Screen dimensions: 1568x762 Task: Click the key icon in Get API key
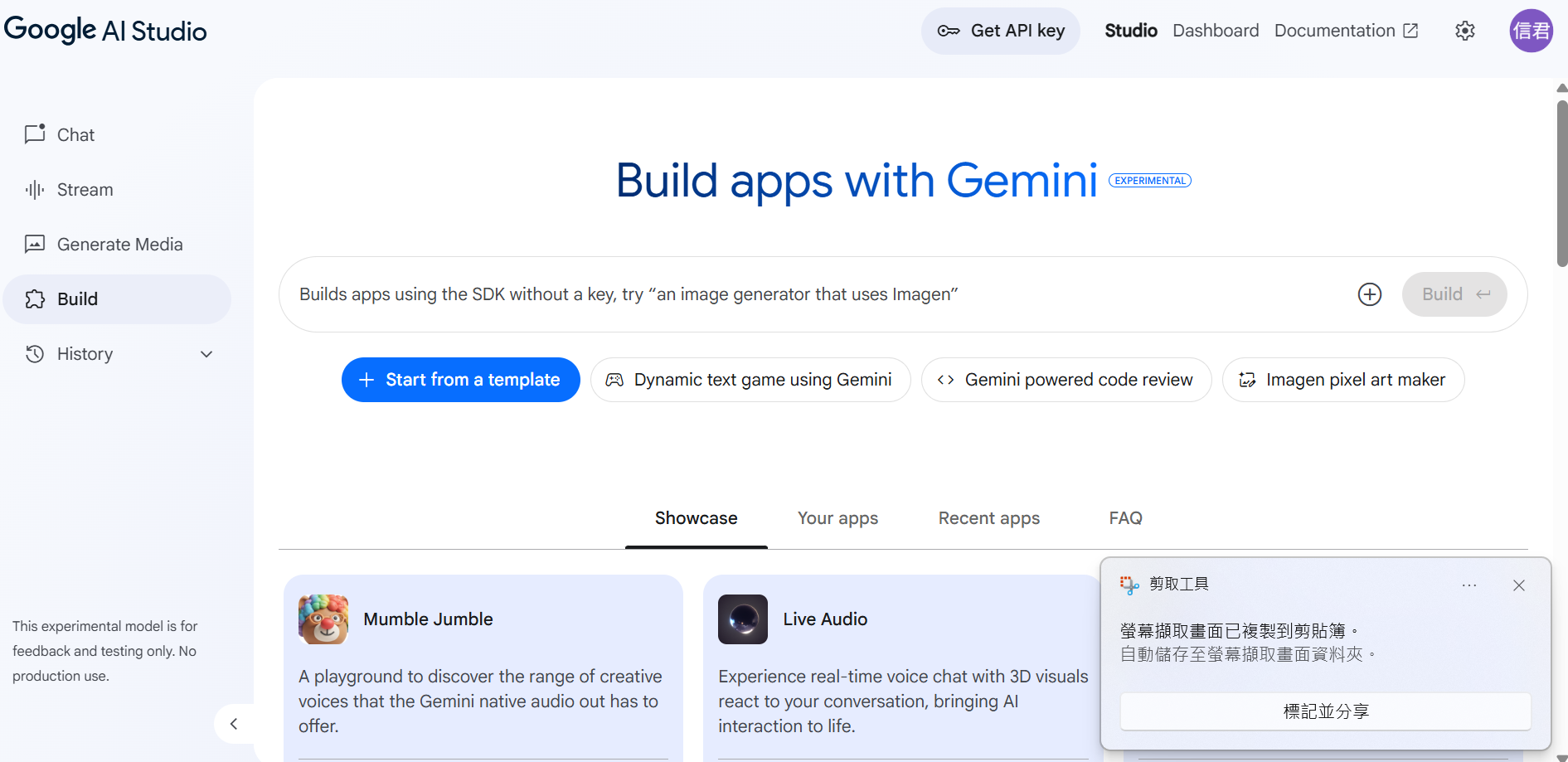949,31
